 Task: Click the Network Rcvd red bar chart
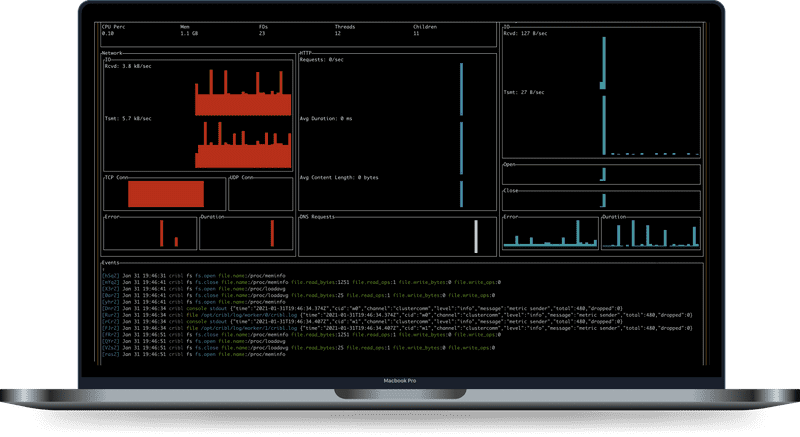pos(242,97)
